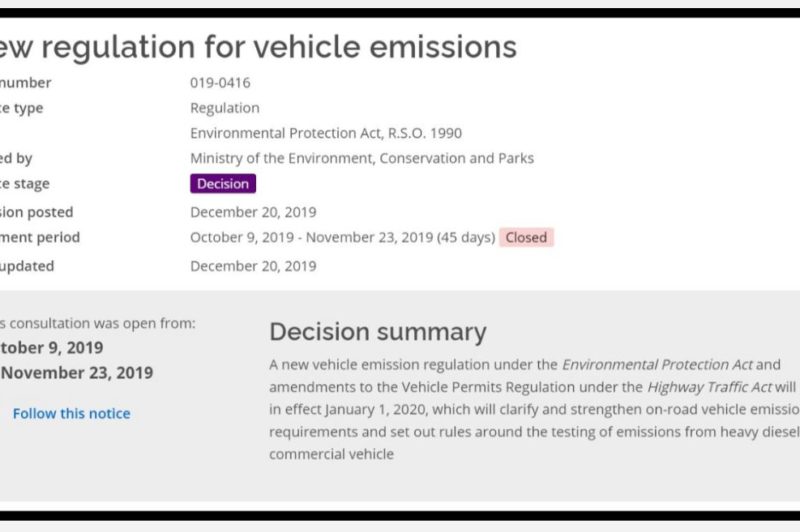Click Ministry of the Environment, Conservation and Parks
Screen dimensions: 800x532
pyautogui.click(x=361, y=158)
